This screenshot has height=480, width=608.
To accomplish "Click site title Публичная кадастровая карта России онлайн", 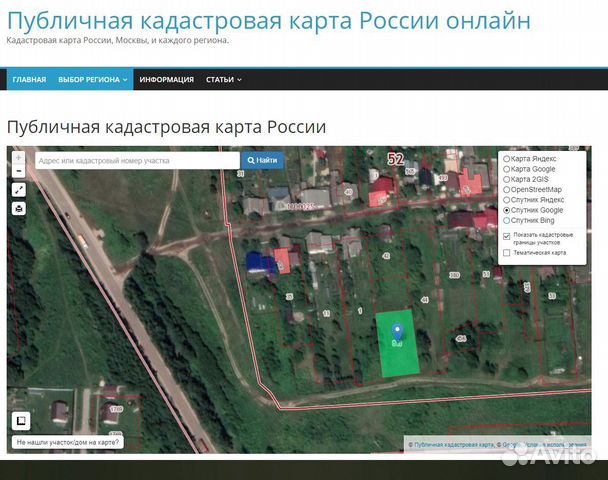I will coord(269,21).
